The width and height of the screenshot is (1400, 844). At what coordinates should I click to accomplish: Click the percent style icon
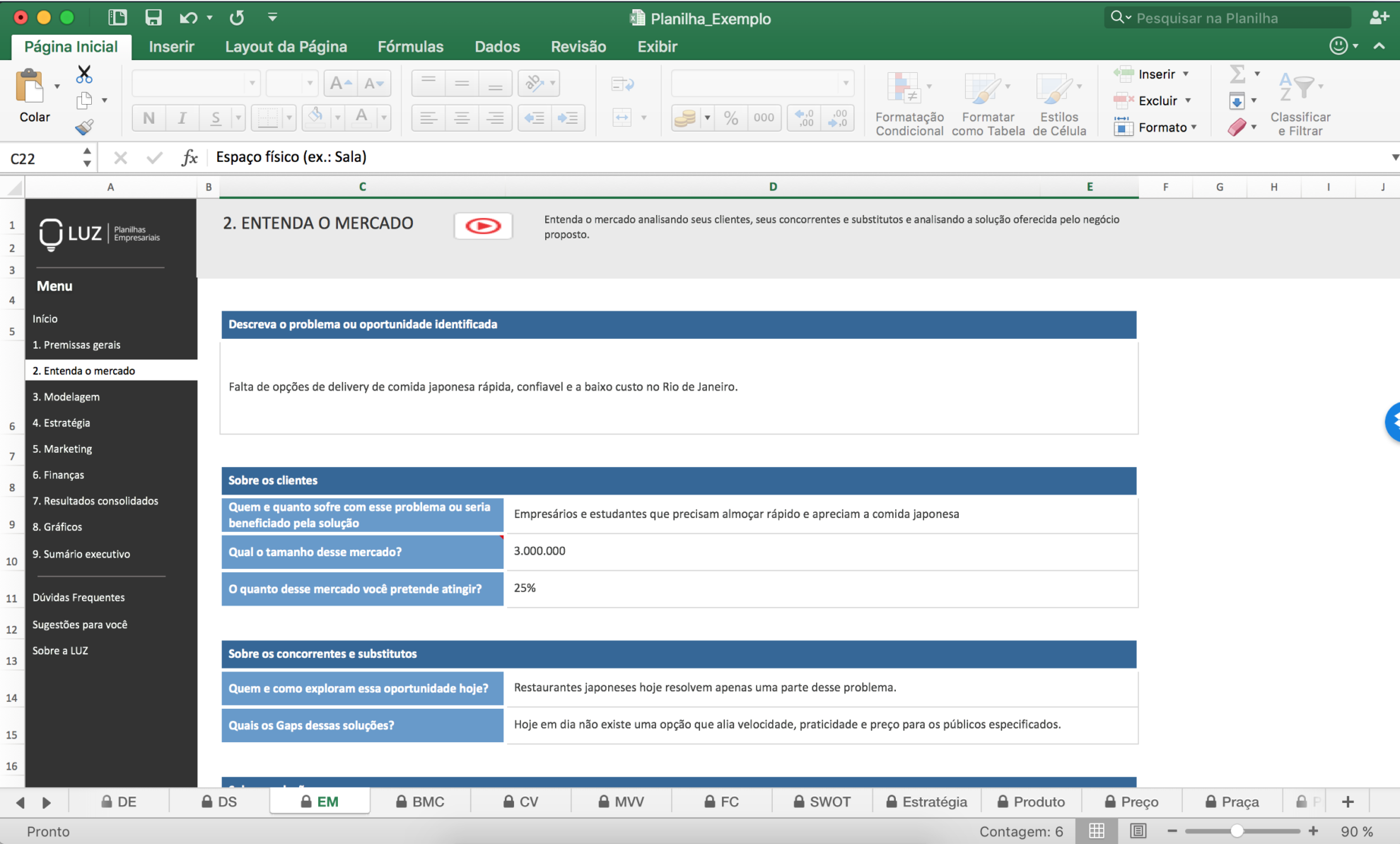730,117
